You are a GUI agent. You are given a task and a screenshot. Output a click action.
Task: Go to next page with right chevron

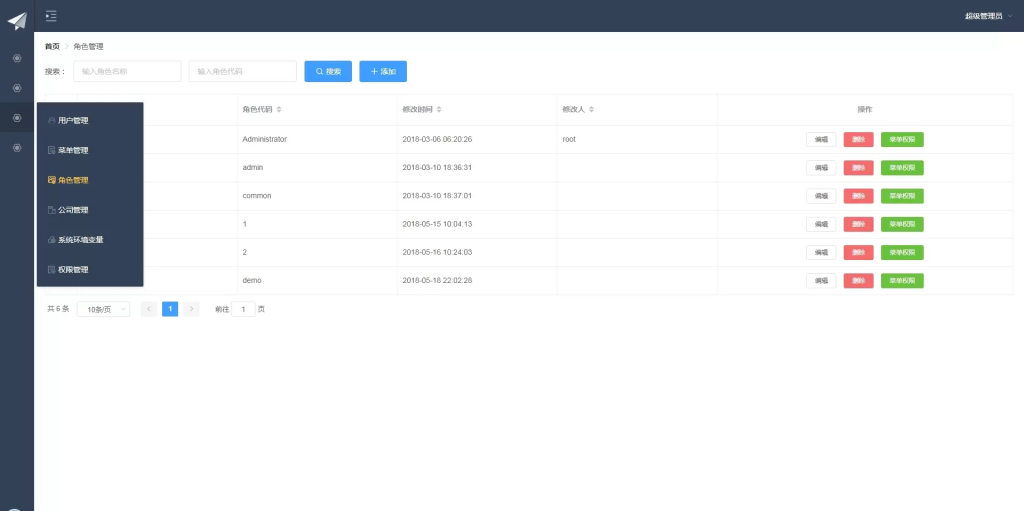click(x=191, y=309)
